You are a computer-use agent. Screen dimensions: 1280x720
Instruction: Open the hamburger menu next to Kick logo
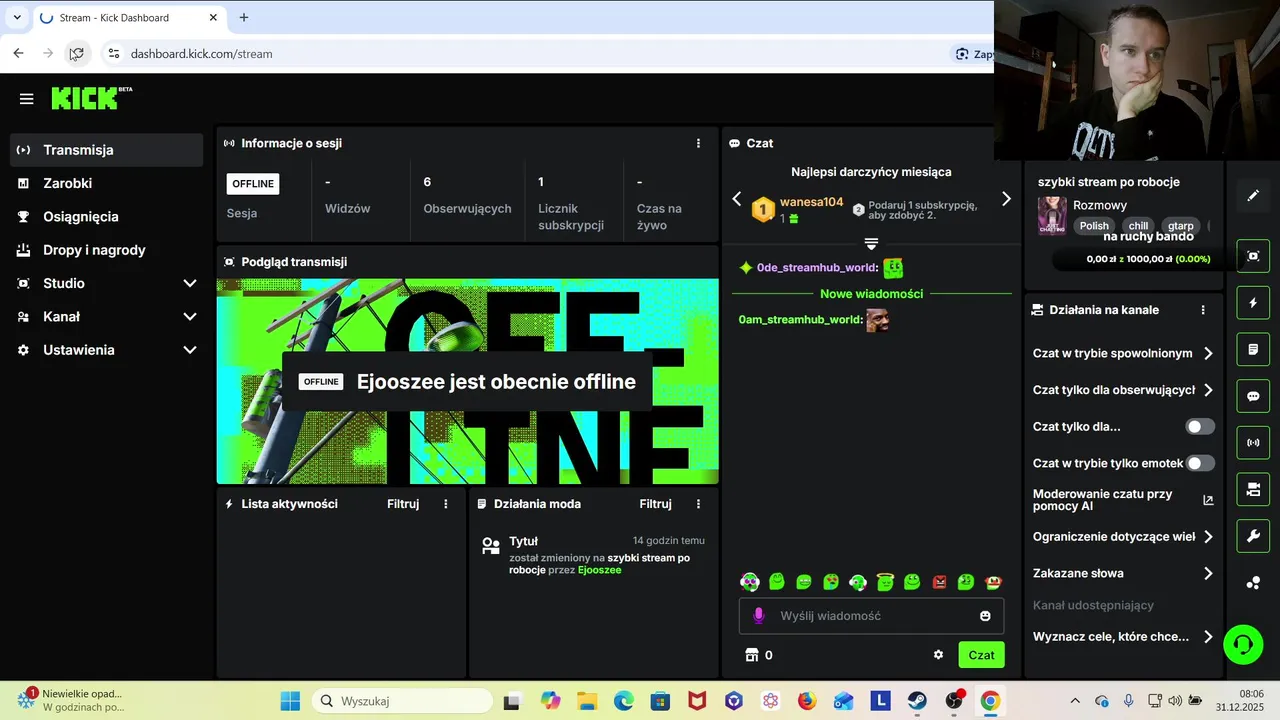pos(27,99)
